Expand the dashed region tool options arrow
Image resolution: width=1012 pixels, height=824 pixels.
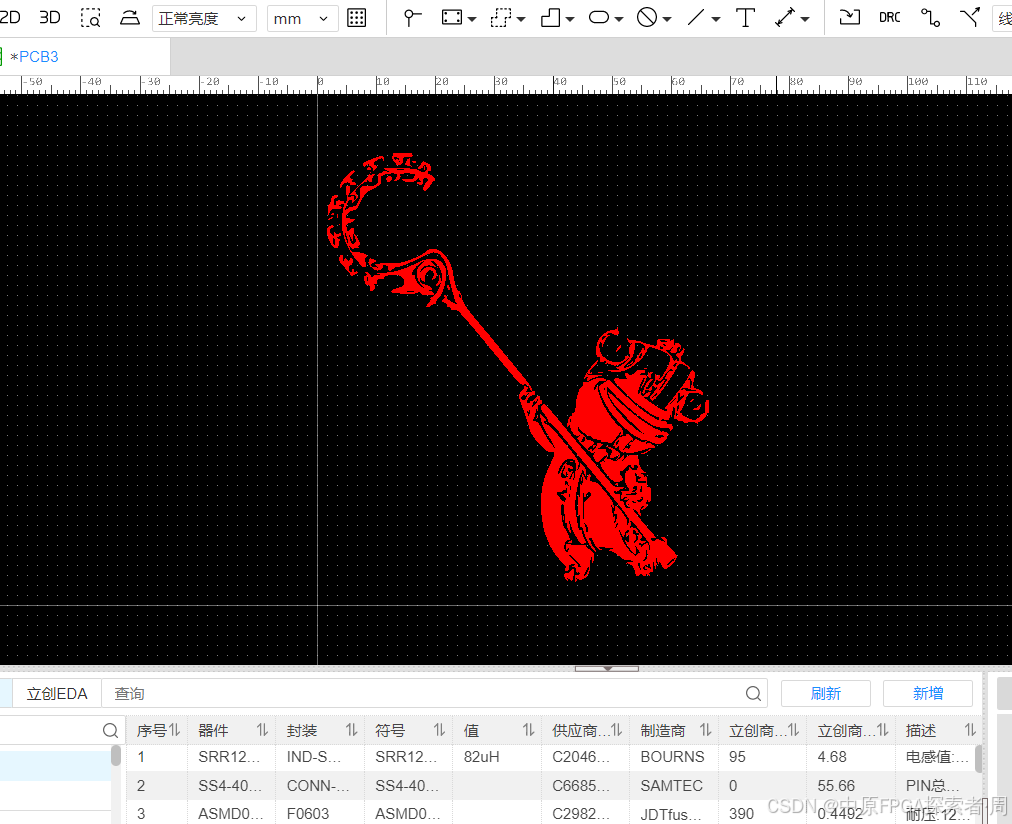pos(521,19)
